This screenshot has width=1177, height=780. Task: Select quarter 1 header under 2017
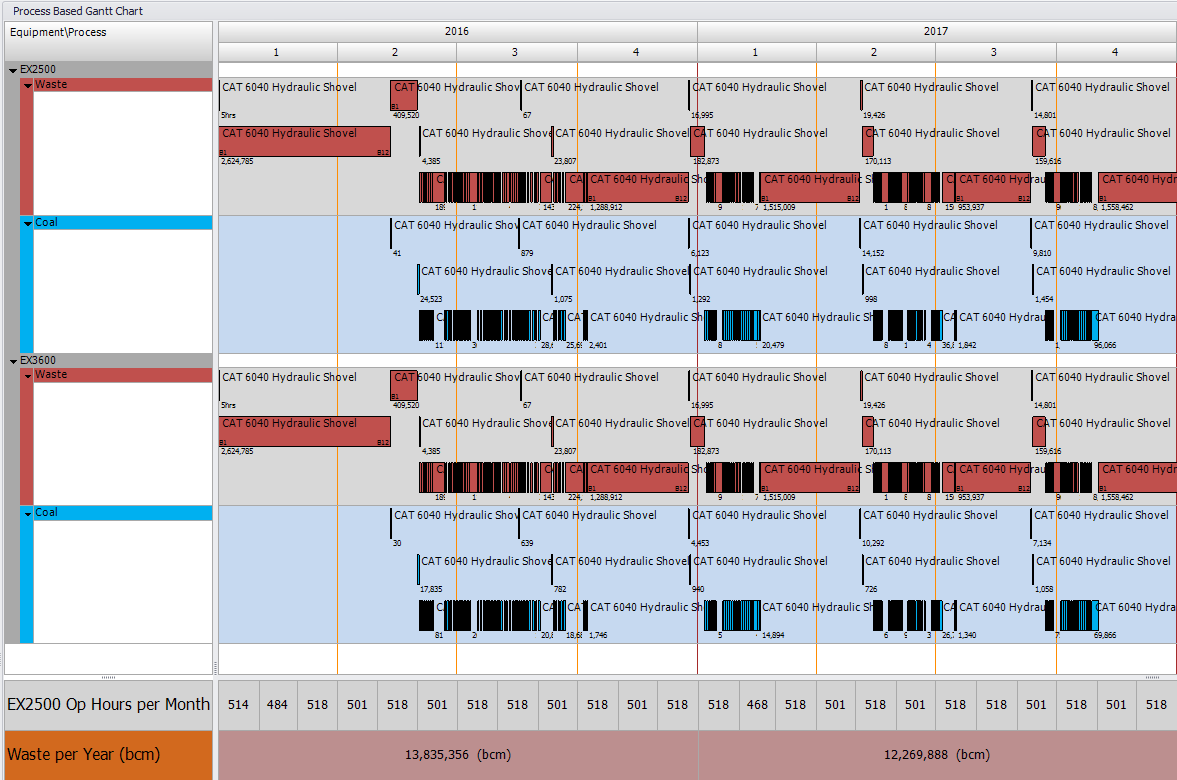tap(756, 53)
